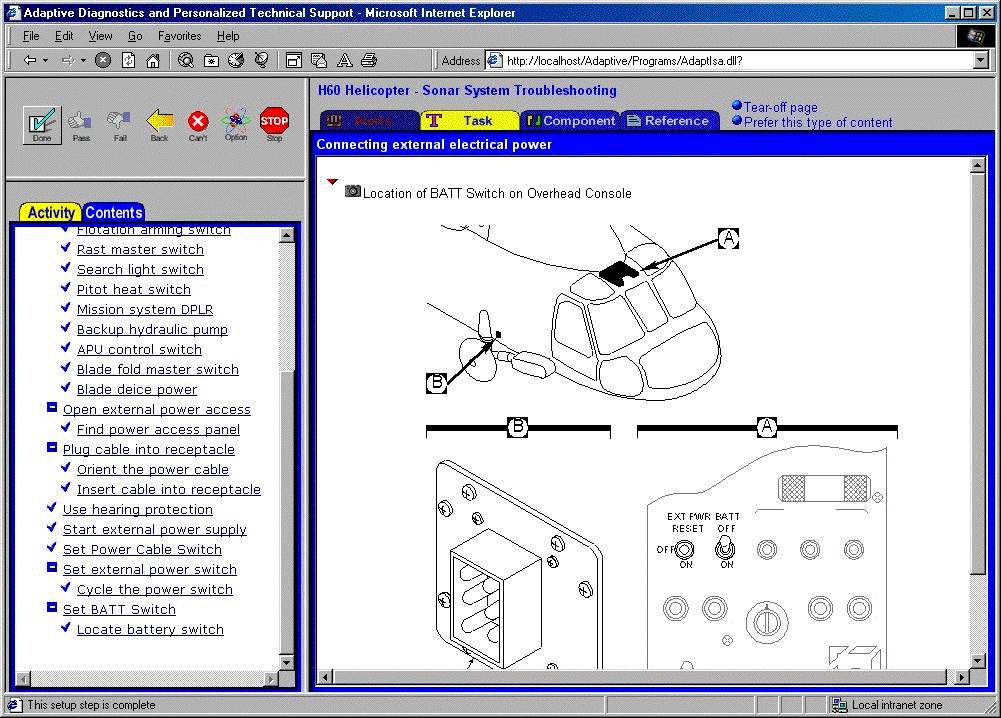This screenshot has width=1001, height=718.
Task: Click the content pane vertical scrollbar thumb
Action: [977, 373]
